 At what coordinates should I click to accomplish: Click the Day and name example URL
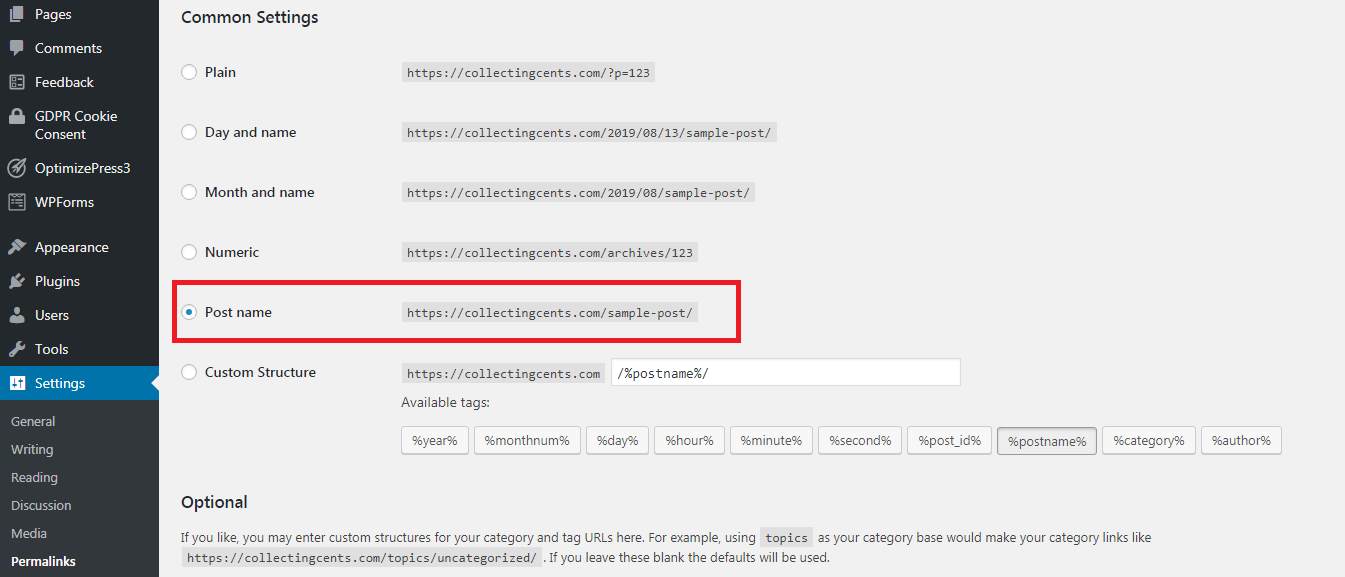coord(589,132)
